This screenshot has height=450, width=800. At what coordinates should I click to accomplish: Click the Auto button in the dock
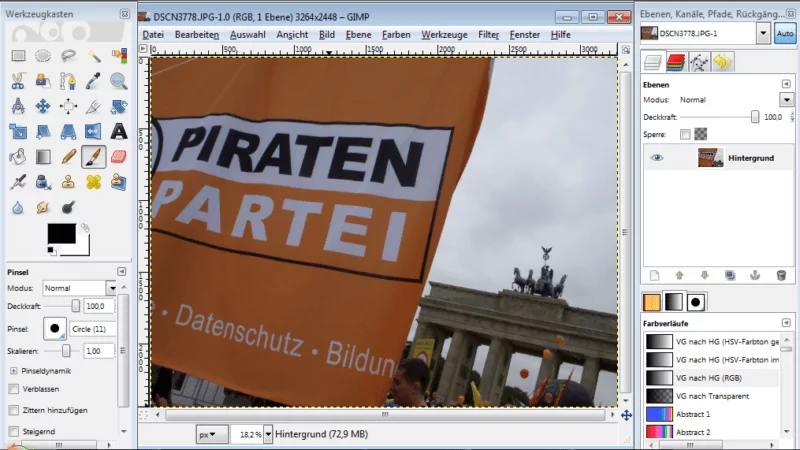[785, 34]
